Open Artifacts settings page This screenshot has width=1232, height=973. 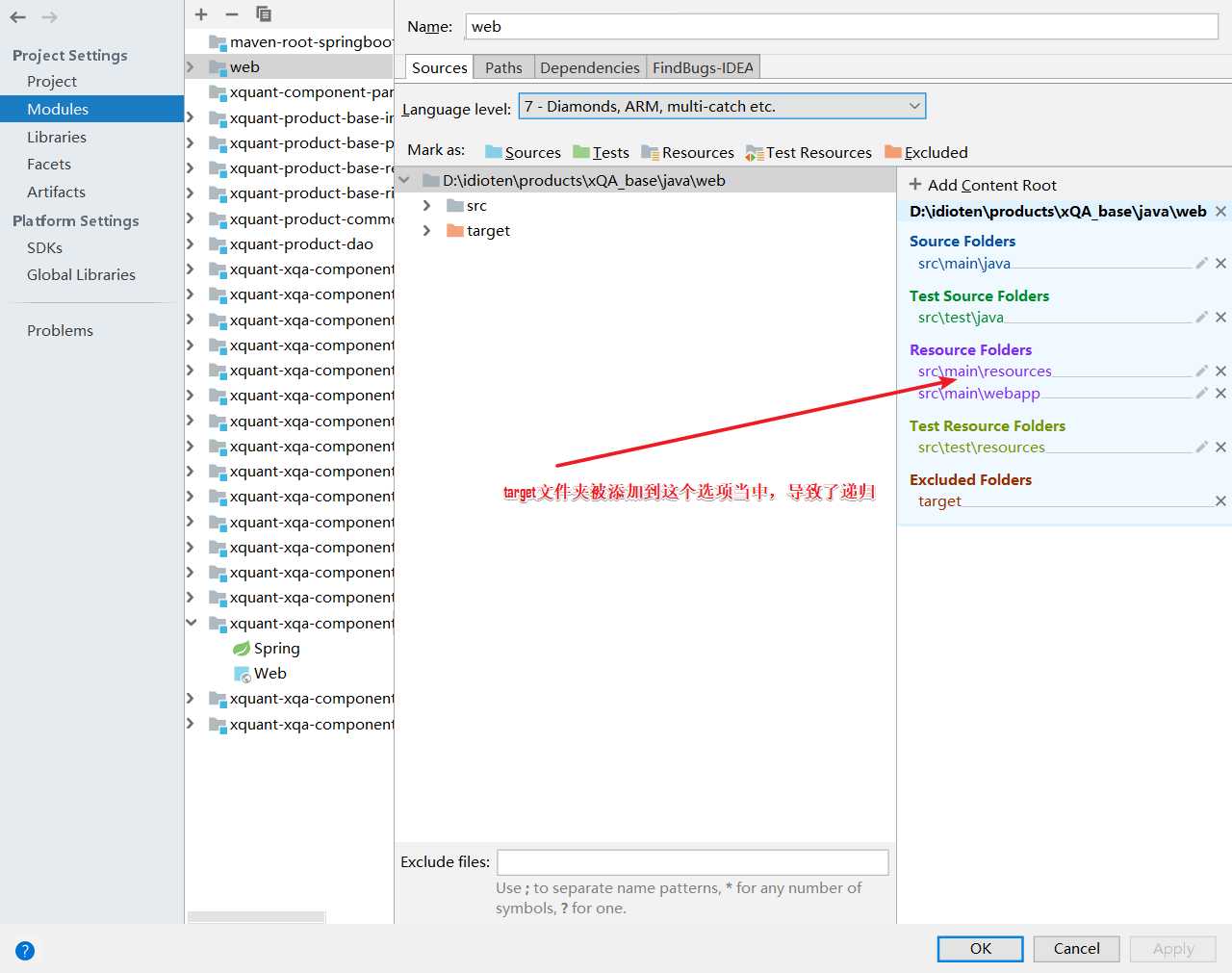coord(56,192)
